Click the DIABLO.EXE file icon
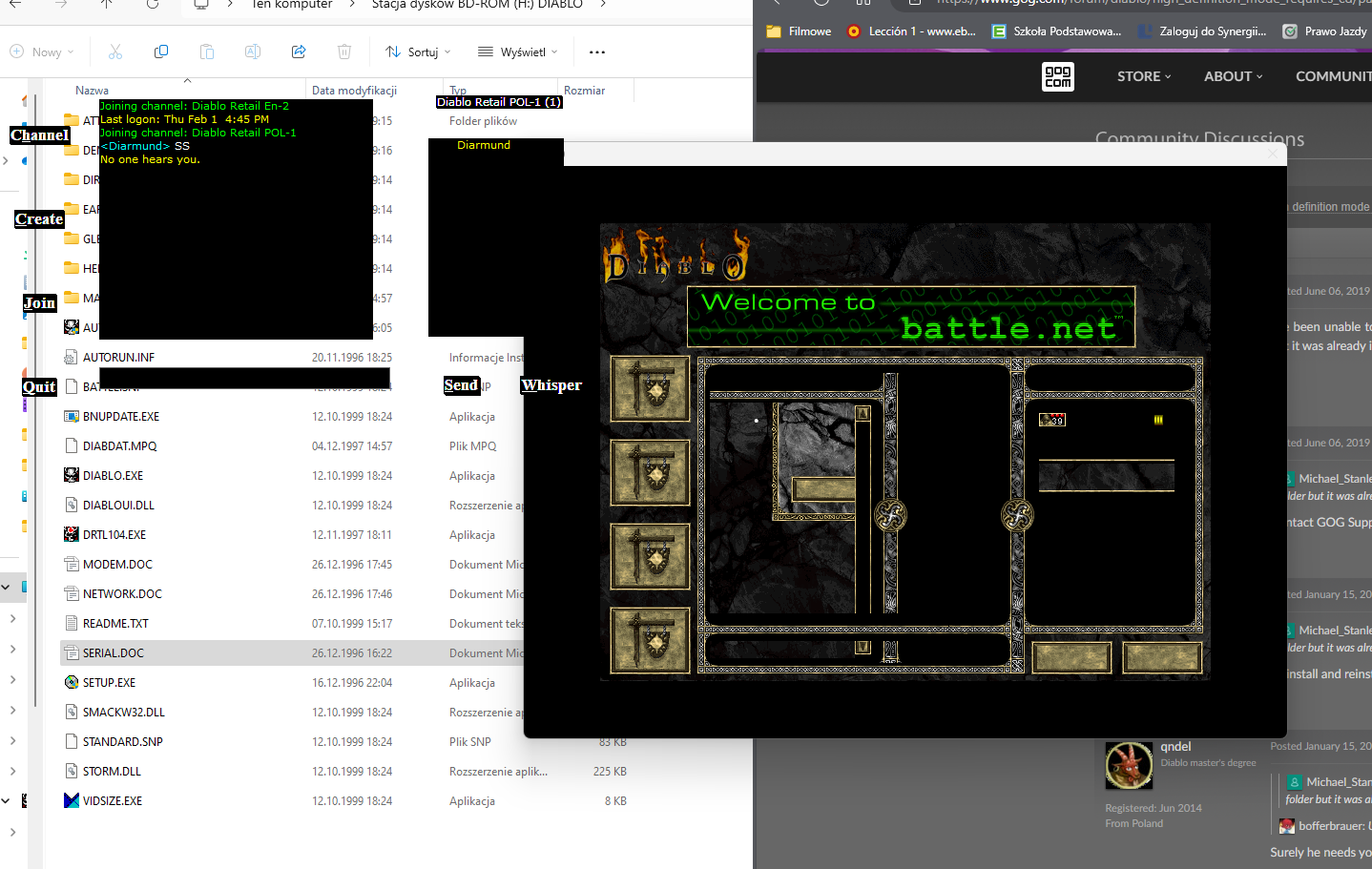1372x869 pixels. pyautogui.click(x=71, y=475)
